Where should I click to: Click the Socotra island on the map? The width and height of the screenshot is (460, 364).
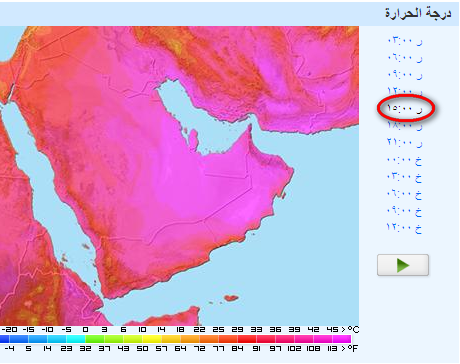coord(231,298)
